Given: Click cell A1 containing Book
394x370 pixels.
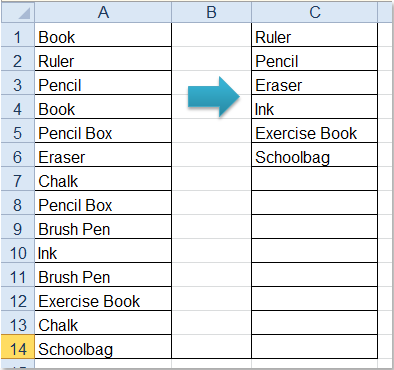Looking at the screenshot, I should (x=103, y=35).
